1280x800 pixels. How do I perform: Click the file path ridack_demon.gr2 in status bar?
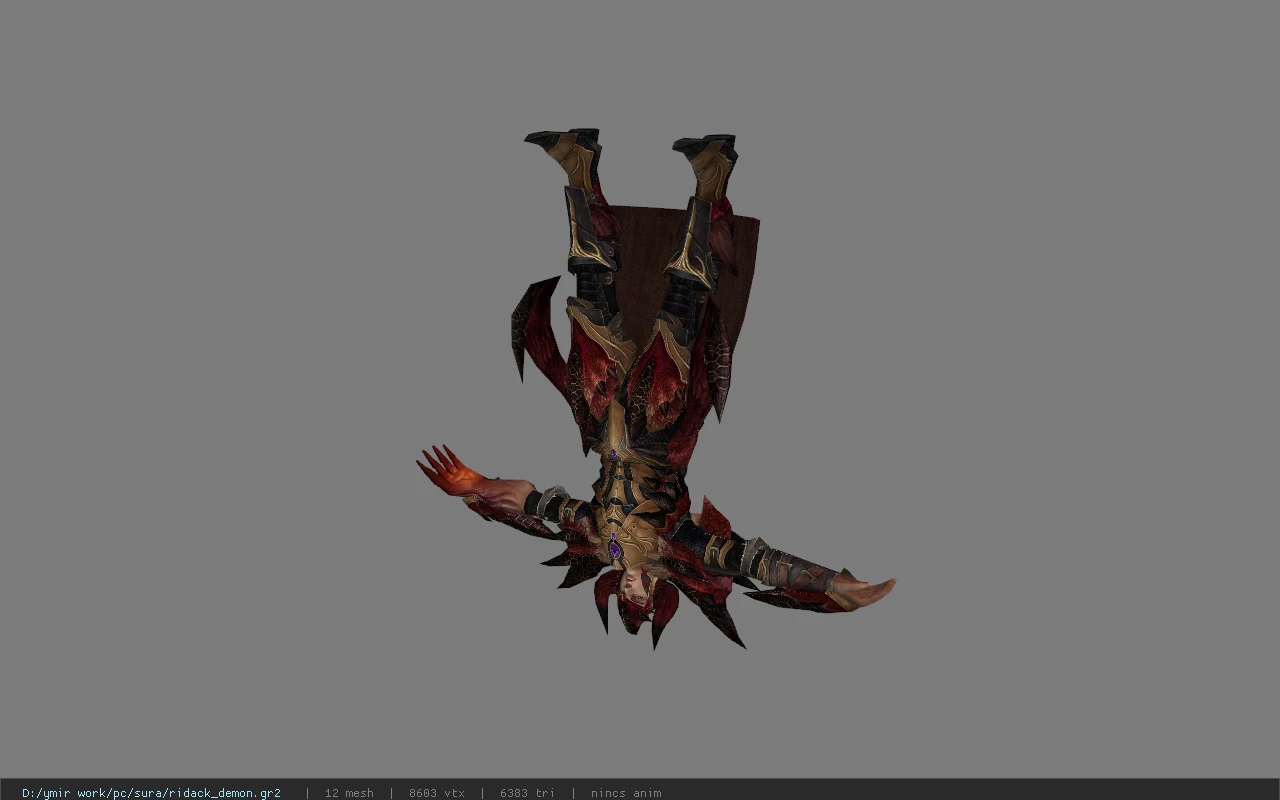click(x=151, y=793)
